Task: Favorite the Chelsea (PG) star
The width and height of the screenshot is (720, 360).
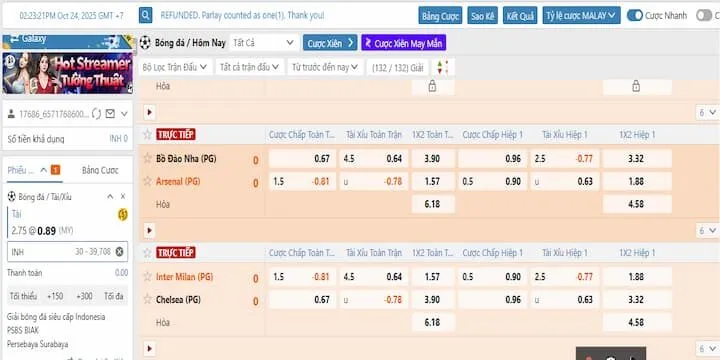Action: (147, 299)
